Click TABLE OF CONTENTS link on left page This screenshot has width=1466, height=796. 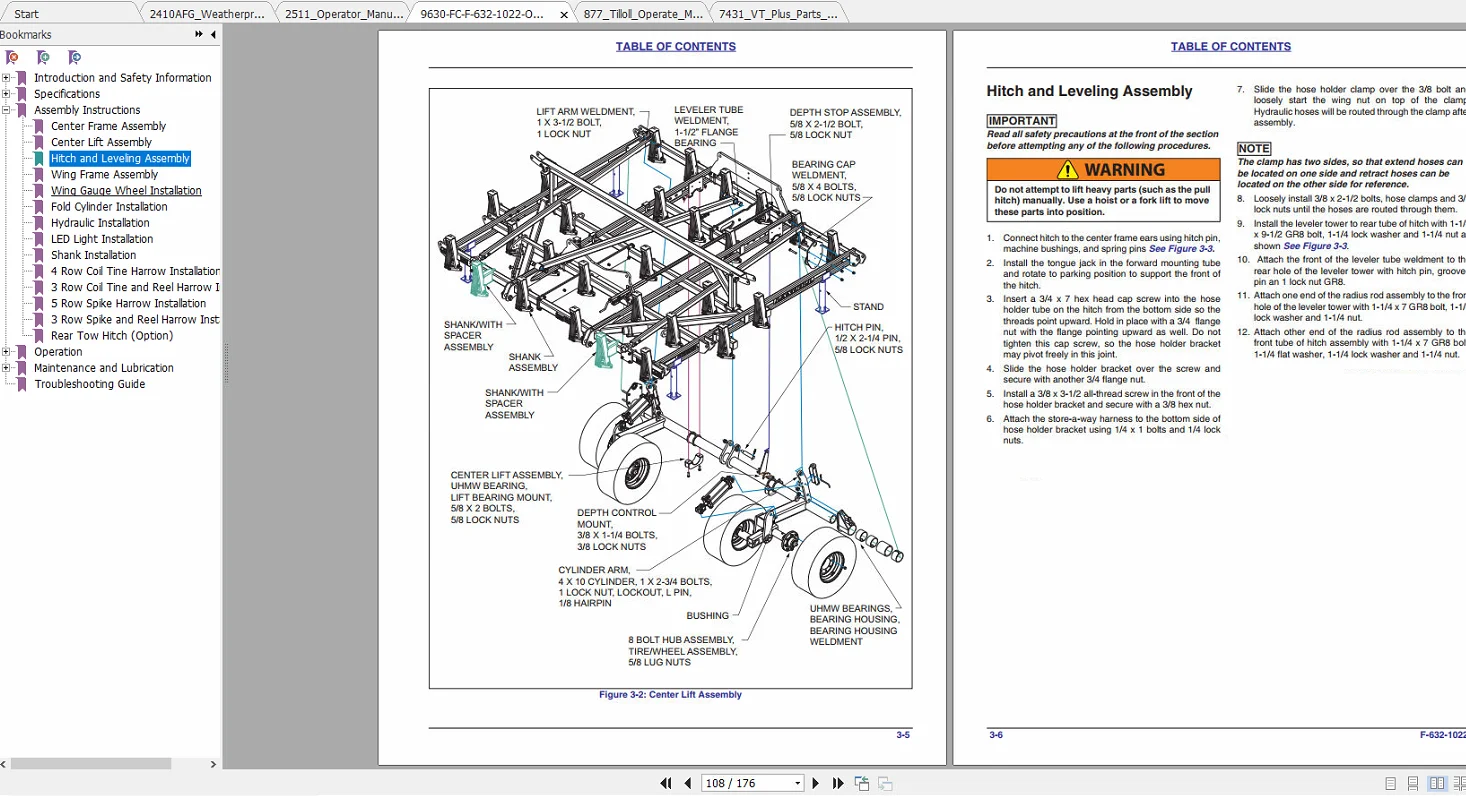pyautogui.click(x=676, y=47)
